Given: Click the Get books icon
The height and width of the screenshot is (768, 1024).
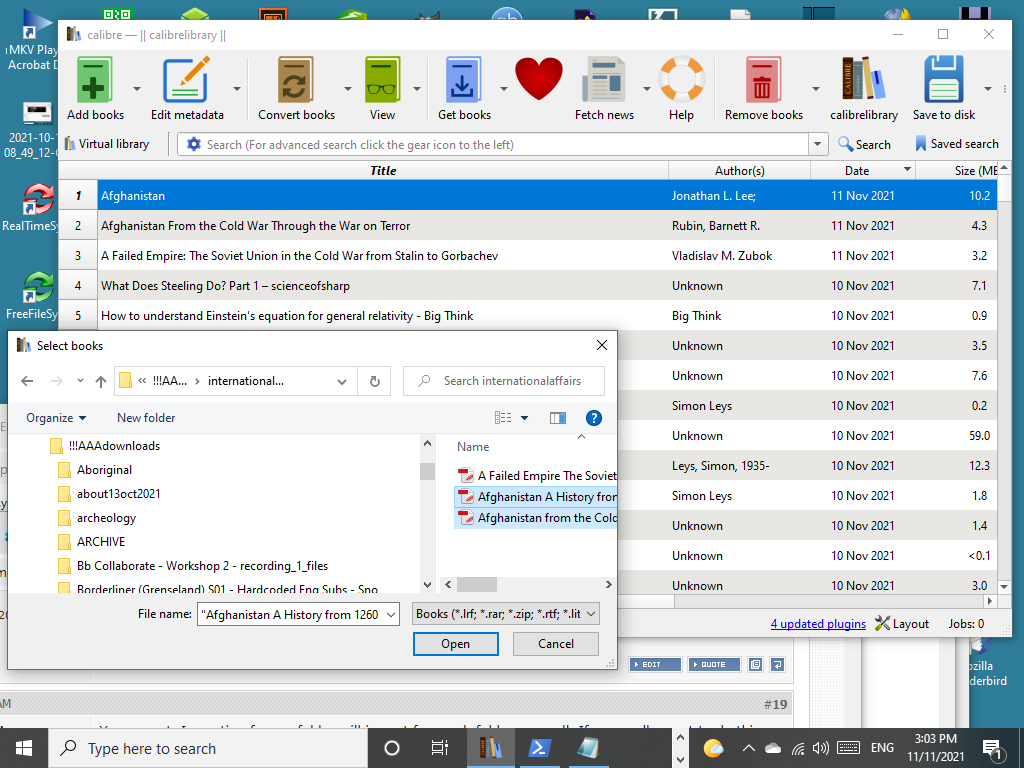Looking at the screenshot, I should [x=464, y=80].
